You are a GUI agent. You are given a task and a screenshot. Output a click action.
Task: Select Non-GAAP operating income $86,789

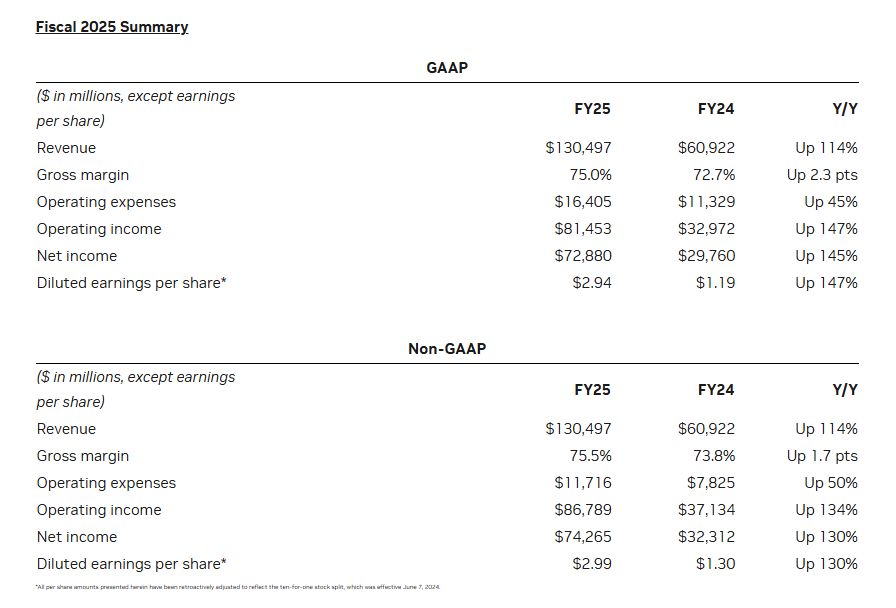pyautogui.click(x=582, y=510)
